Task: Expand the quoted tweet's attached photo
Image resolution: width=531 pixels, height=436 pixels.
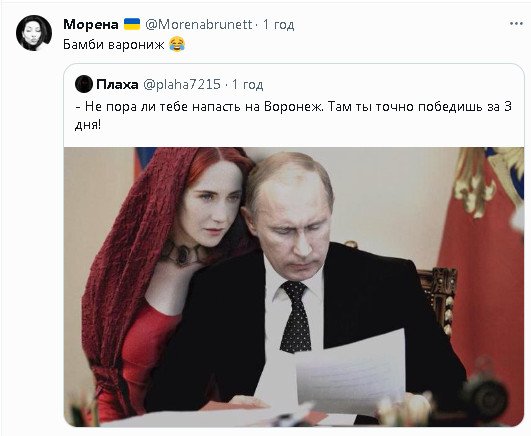Action: [x=294, y=287]
